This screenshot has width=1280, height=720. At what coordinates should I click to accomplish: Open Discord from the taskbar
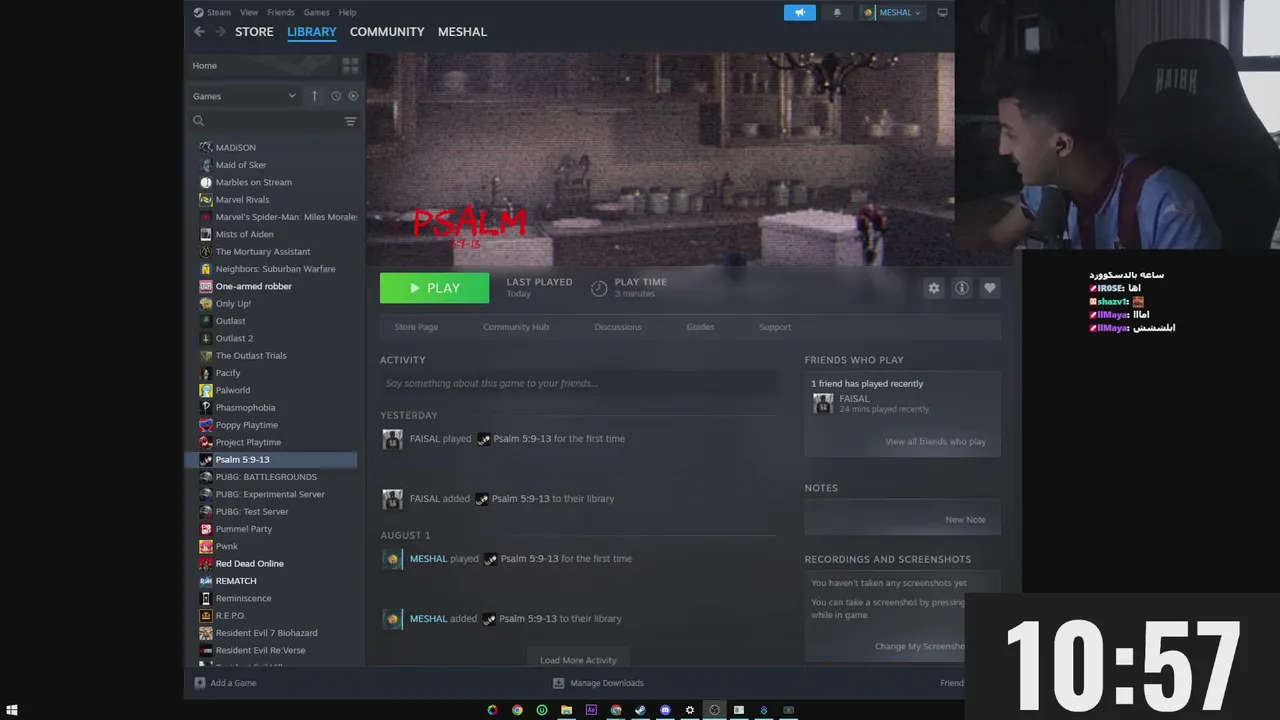[665, 710]
